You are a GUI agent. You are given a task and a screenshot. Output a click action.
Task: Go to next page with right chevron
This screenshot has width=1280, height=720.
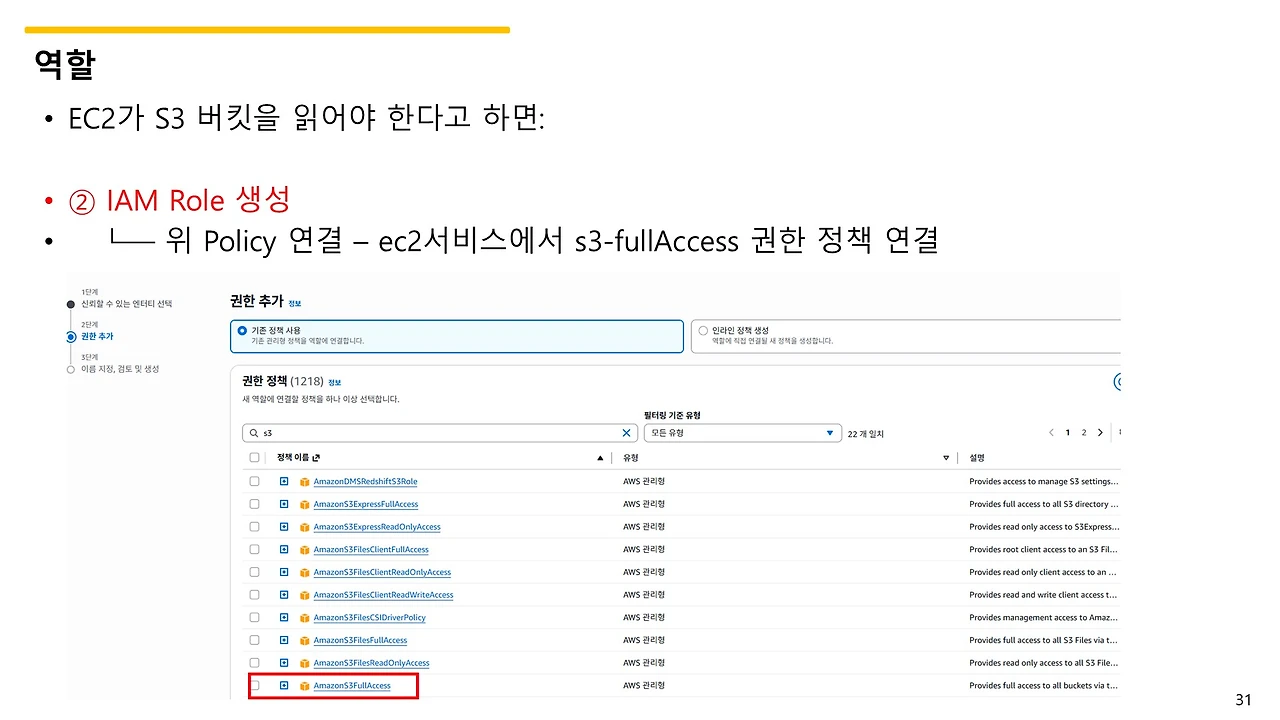click(x=1100, y=433)
